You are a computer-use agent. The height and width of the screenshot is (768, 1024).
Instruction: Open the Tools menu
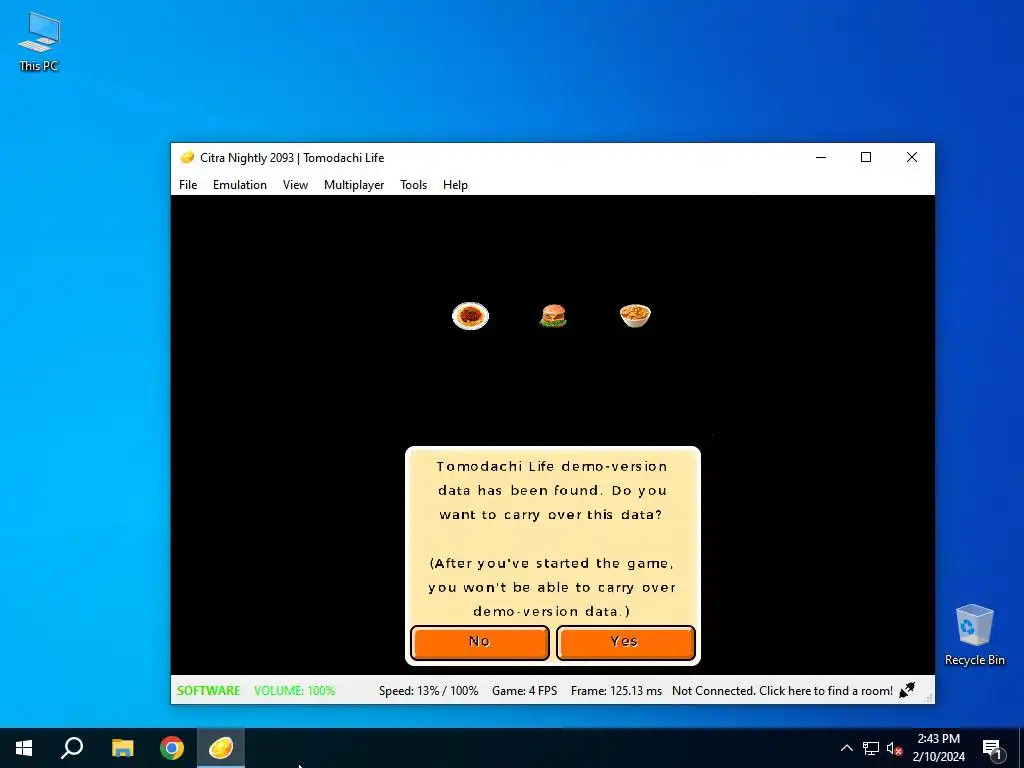[x=413, y=185]
